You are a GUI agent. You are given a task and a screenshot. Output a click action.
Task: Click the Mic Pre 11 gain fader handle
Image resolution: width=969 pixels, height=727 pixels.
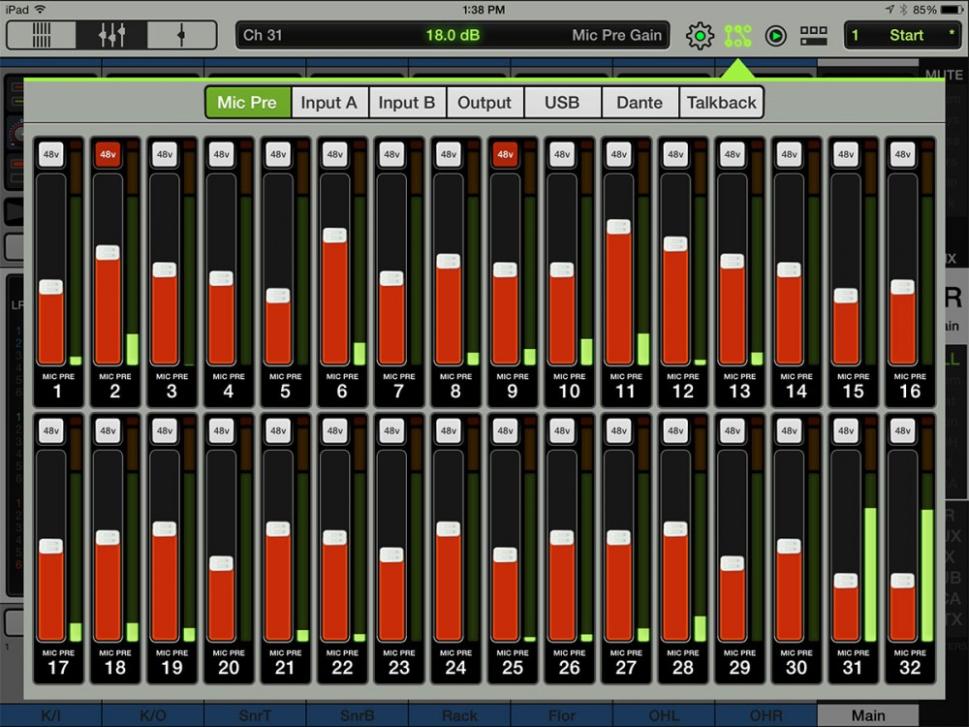[619, 227]
